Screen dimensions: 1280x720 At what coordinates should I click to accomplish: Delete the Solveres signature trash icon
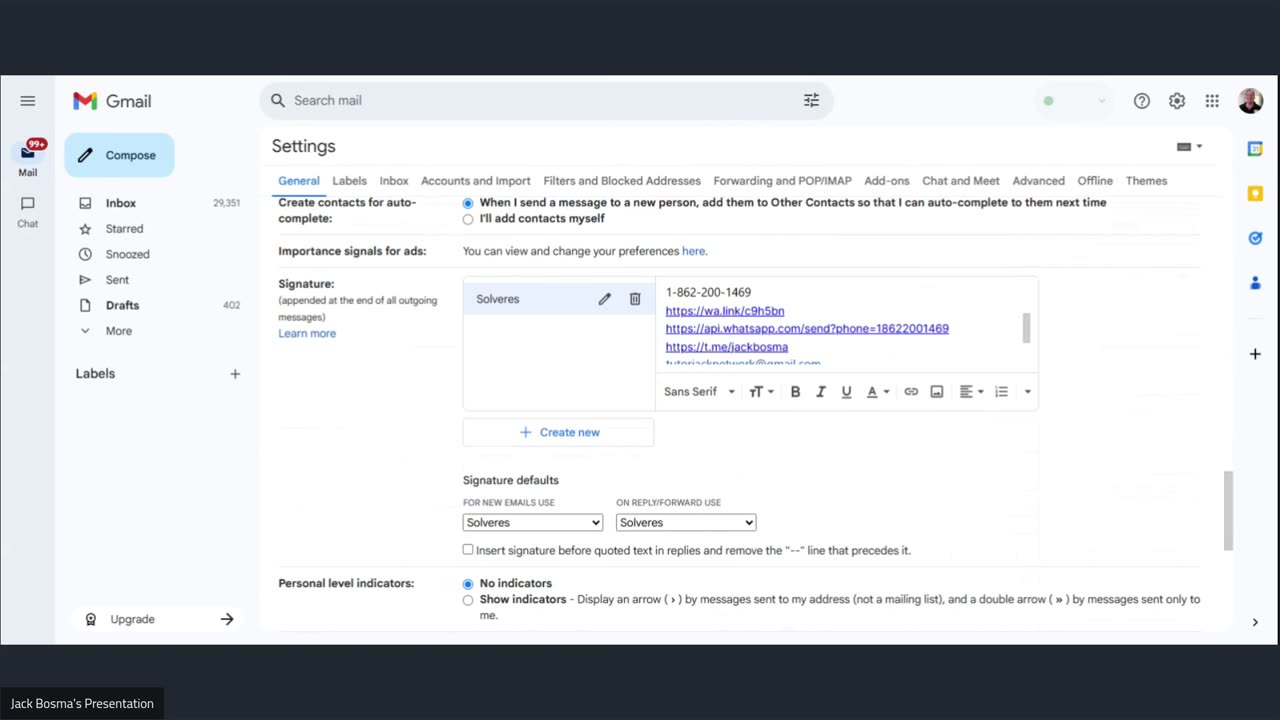click(635, 299)
